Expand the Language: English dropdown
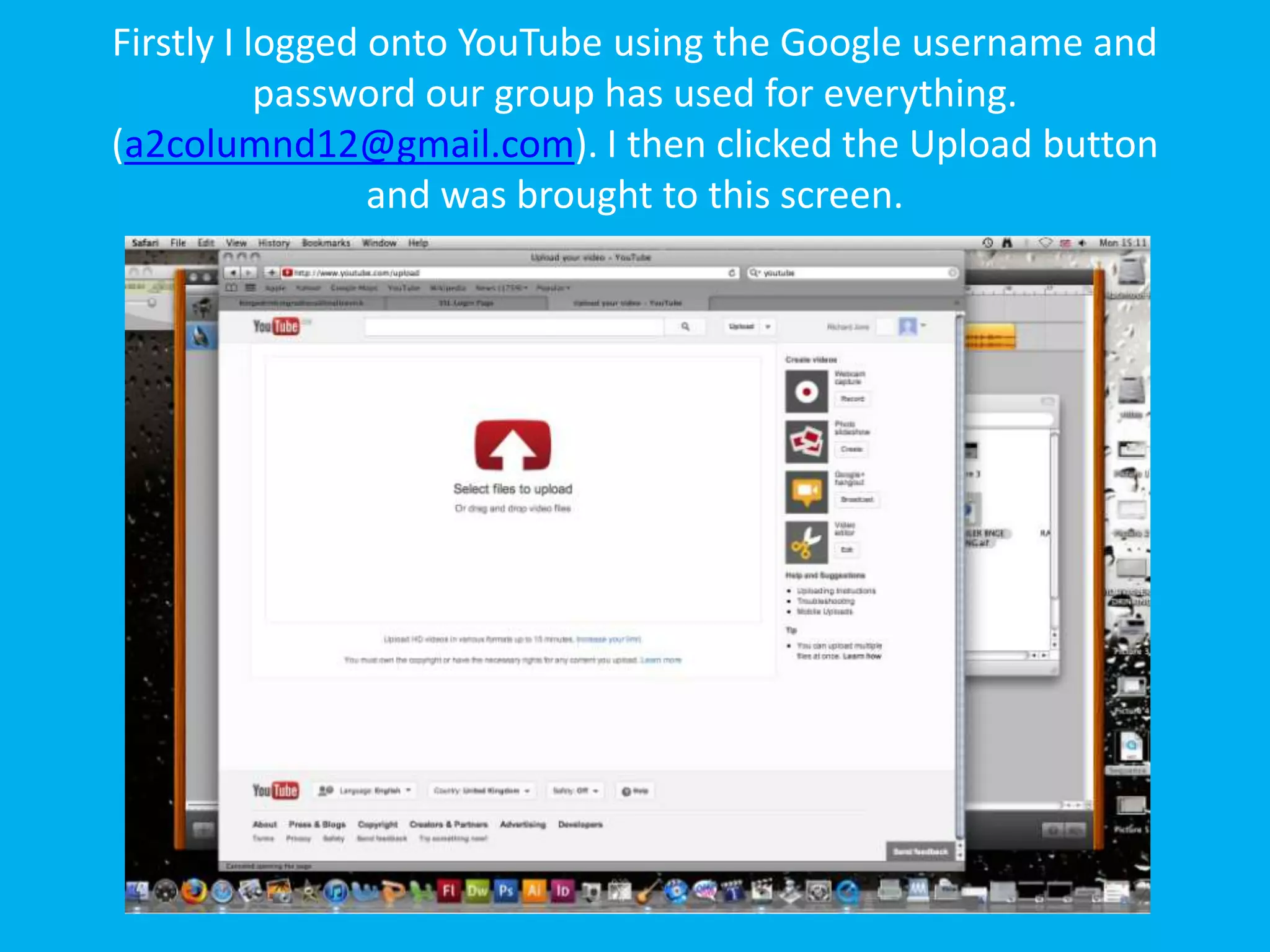Image resolution: width=1270 pixels, height=952 pixels. 365,791
